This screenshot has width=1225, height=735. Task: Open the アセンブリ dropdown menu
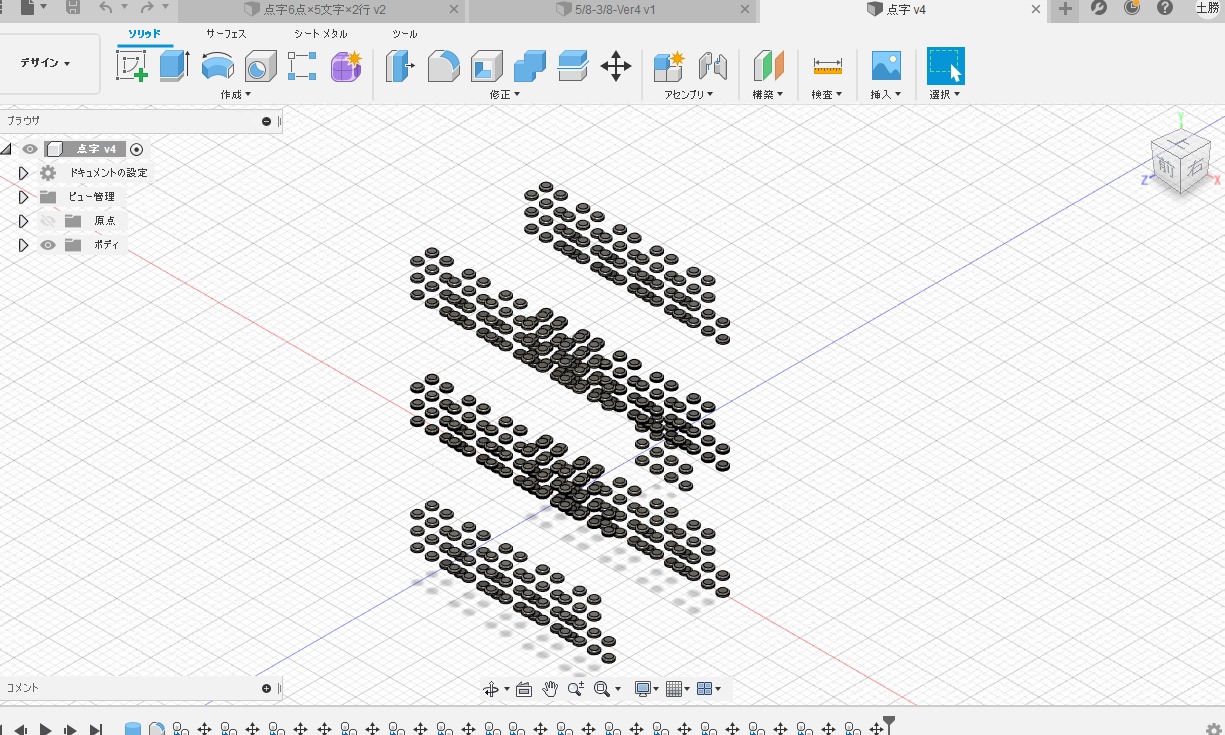pyautogui.click(x=688, y=95)
